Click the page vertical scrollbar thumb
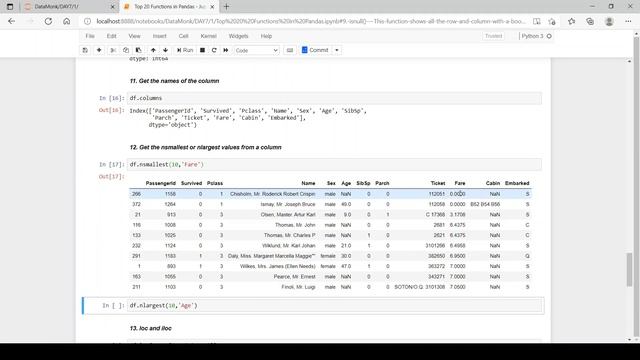640x360 pixels. click(x=629, y=269)
